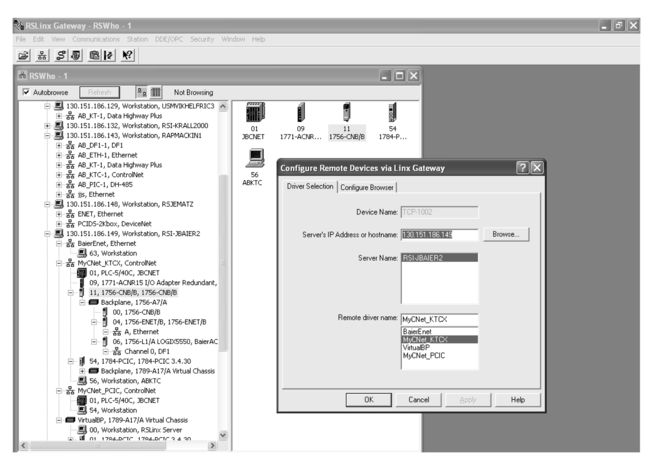Collapse the 130.151.186.143 RAPMACKIN1 node

click(x=47, y=136)
